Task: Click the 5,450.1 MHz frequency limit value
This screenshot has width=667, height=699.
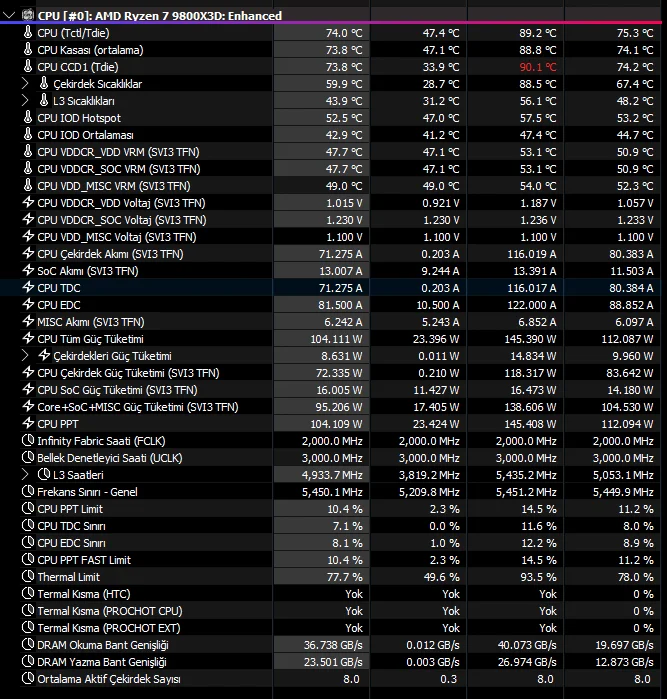Action: pos(332,492)
